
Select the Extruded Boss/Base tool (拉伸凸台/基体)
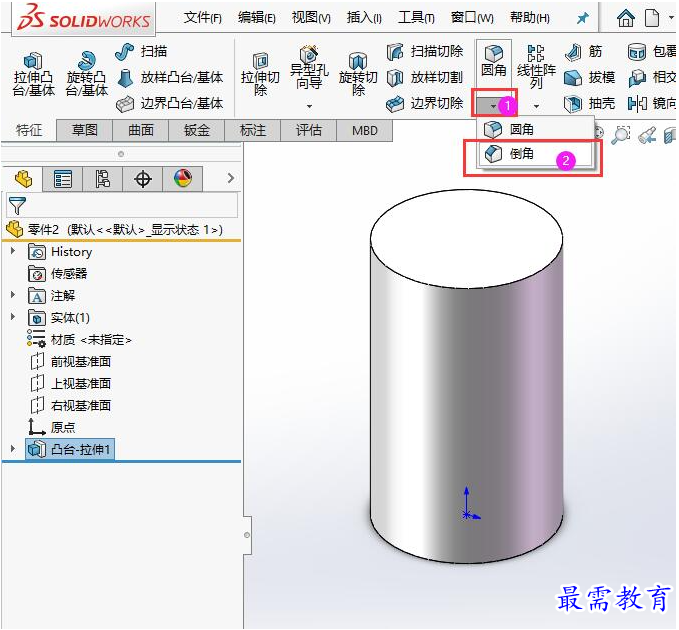point(34,74)
